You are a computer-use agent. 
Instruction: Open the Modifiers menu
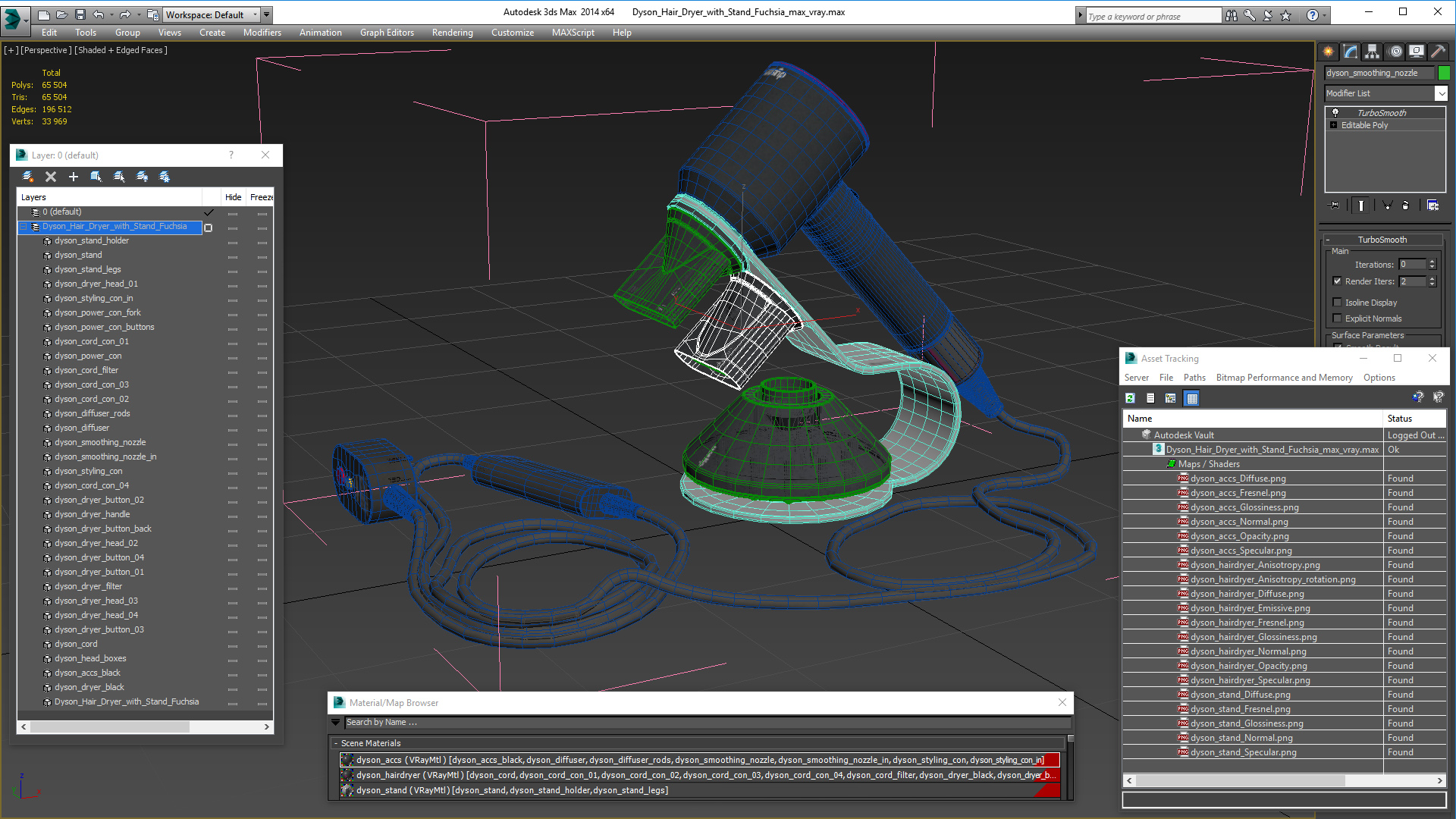pyautogui.click(x=262, y=33)
